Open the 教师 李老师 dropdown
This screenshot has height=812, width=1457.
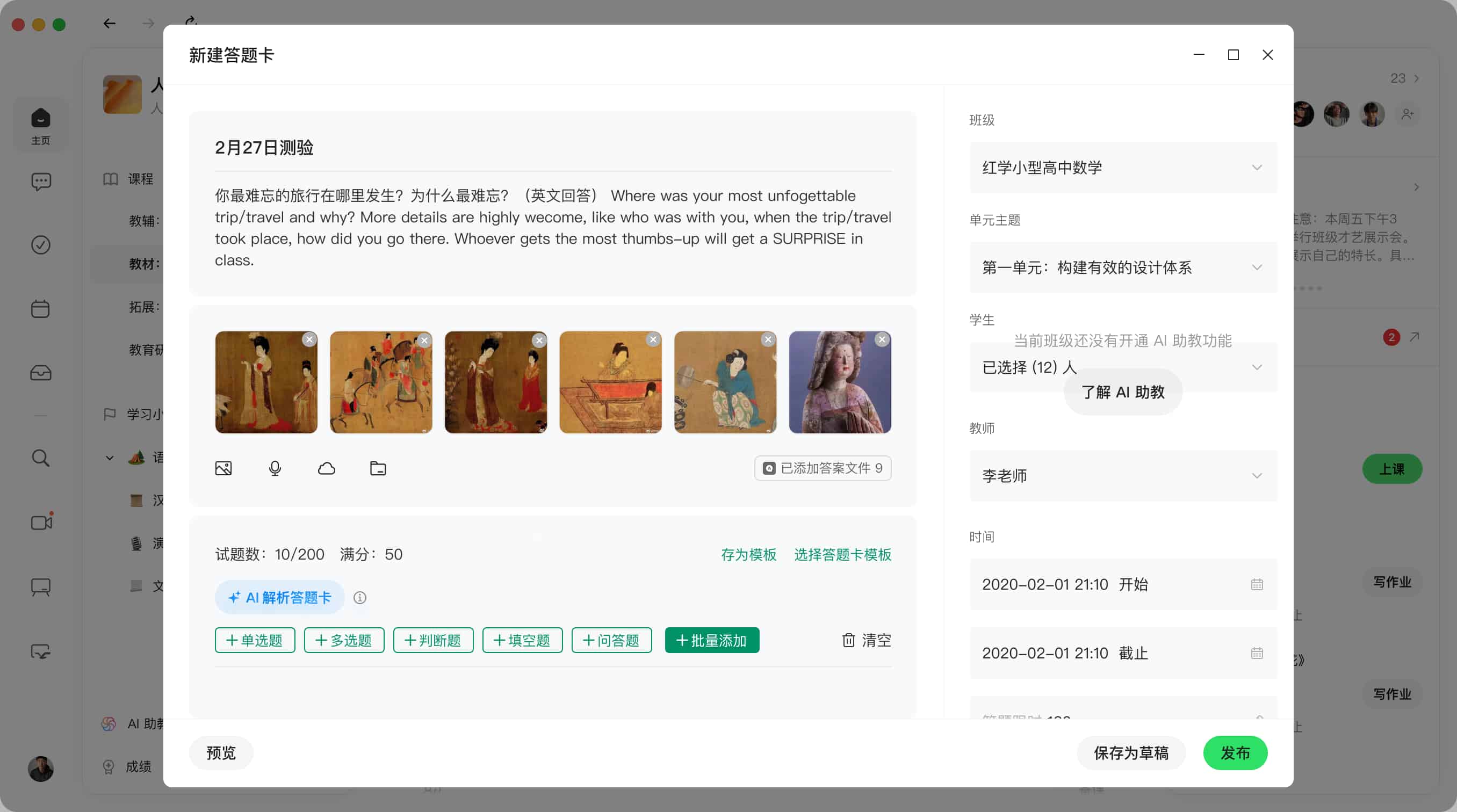click(x=1123, y=476)
